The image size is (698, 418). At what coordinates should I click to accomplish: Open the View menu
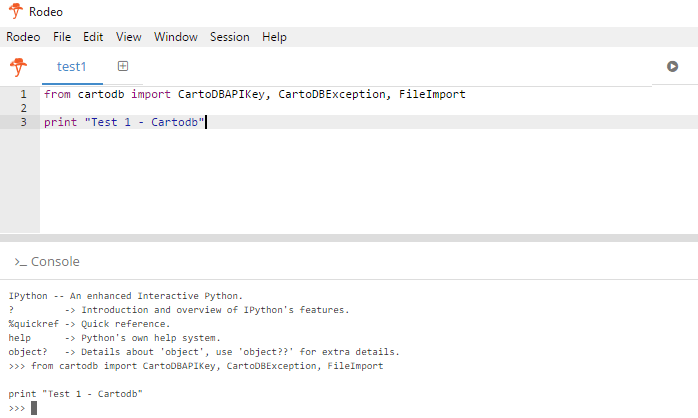coord(128,37)
